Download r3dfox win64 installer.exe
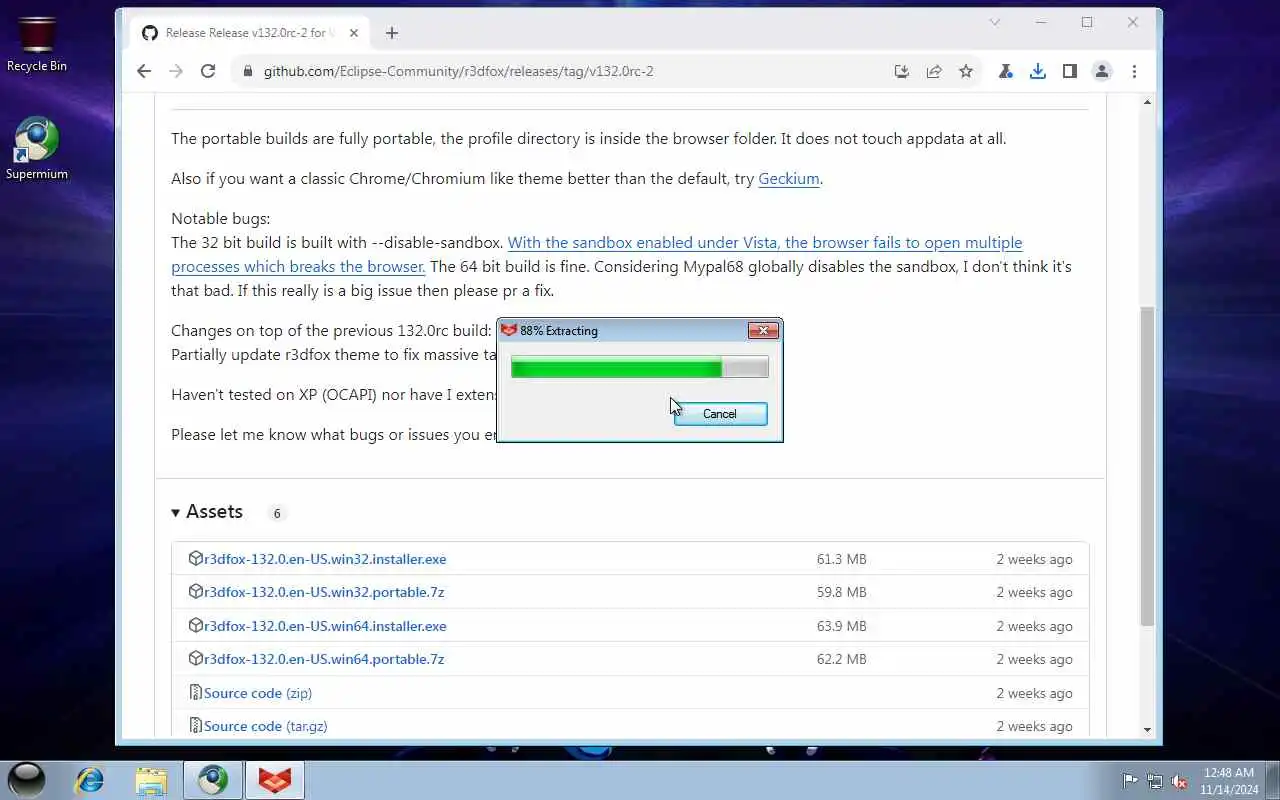This screenshot has width=1280, height=800. coord(325,626)
